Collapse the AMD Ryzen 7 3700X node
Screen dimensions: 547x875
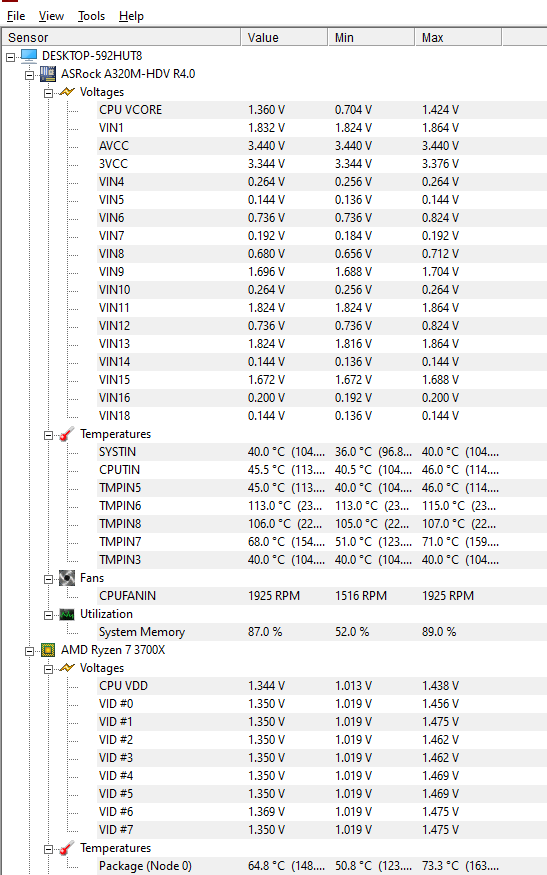[30, 651]
